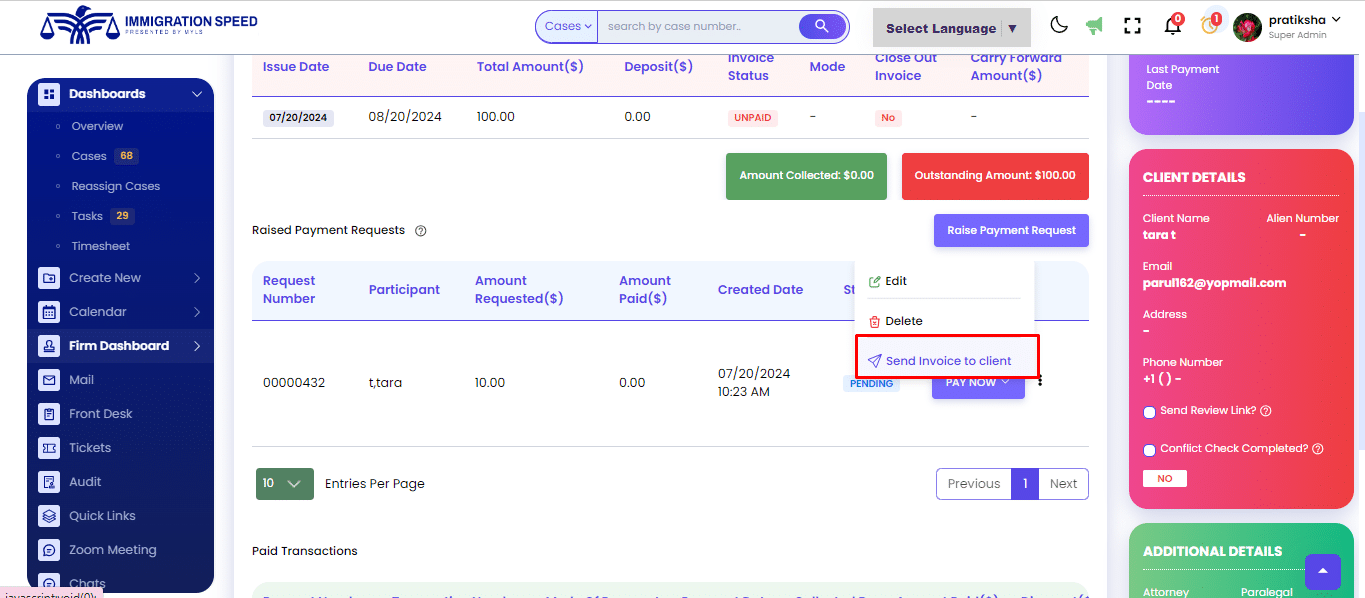
Task: Choose Edit from the context menu
Action: (895, 282)
